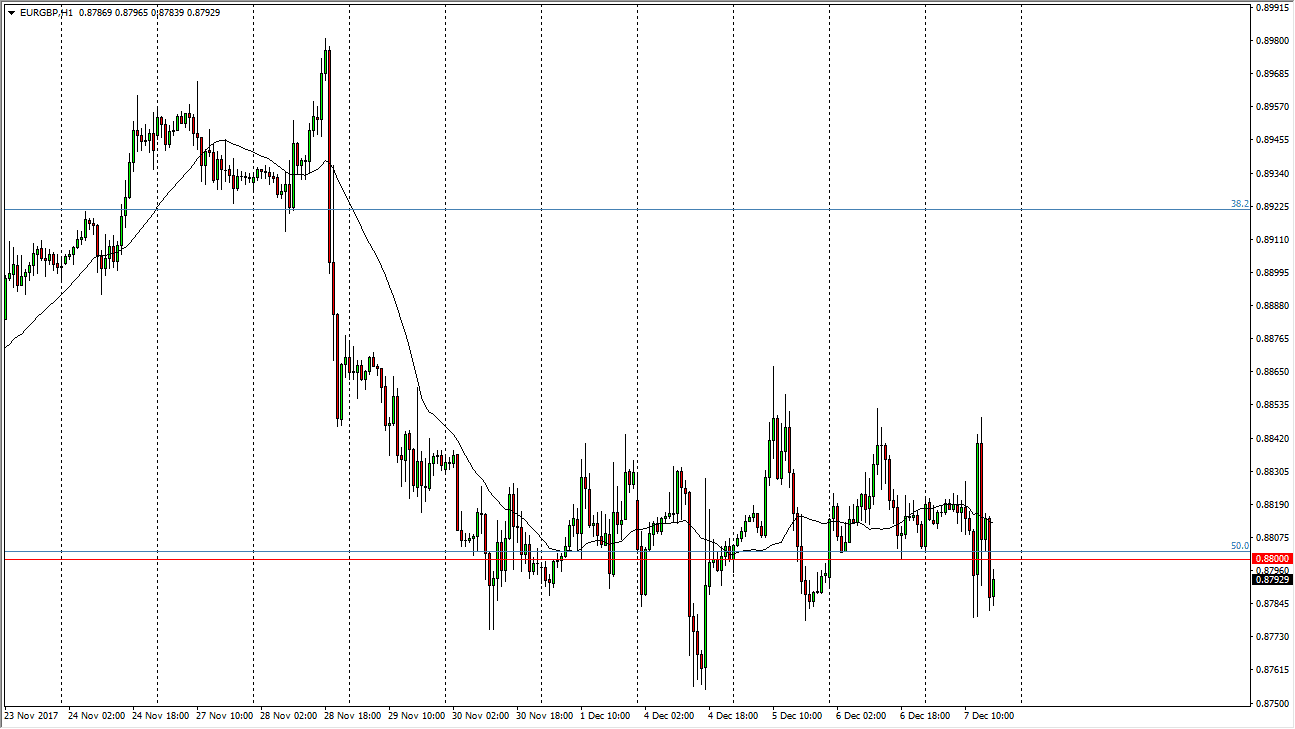Click 0.89915 on the price scale
Image resolution: width=1295 pixels, height=729 pixels.
(1272, 8)
